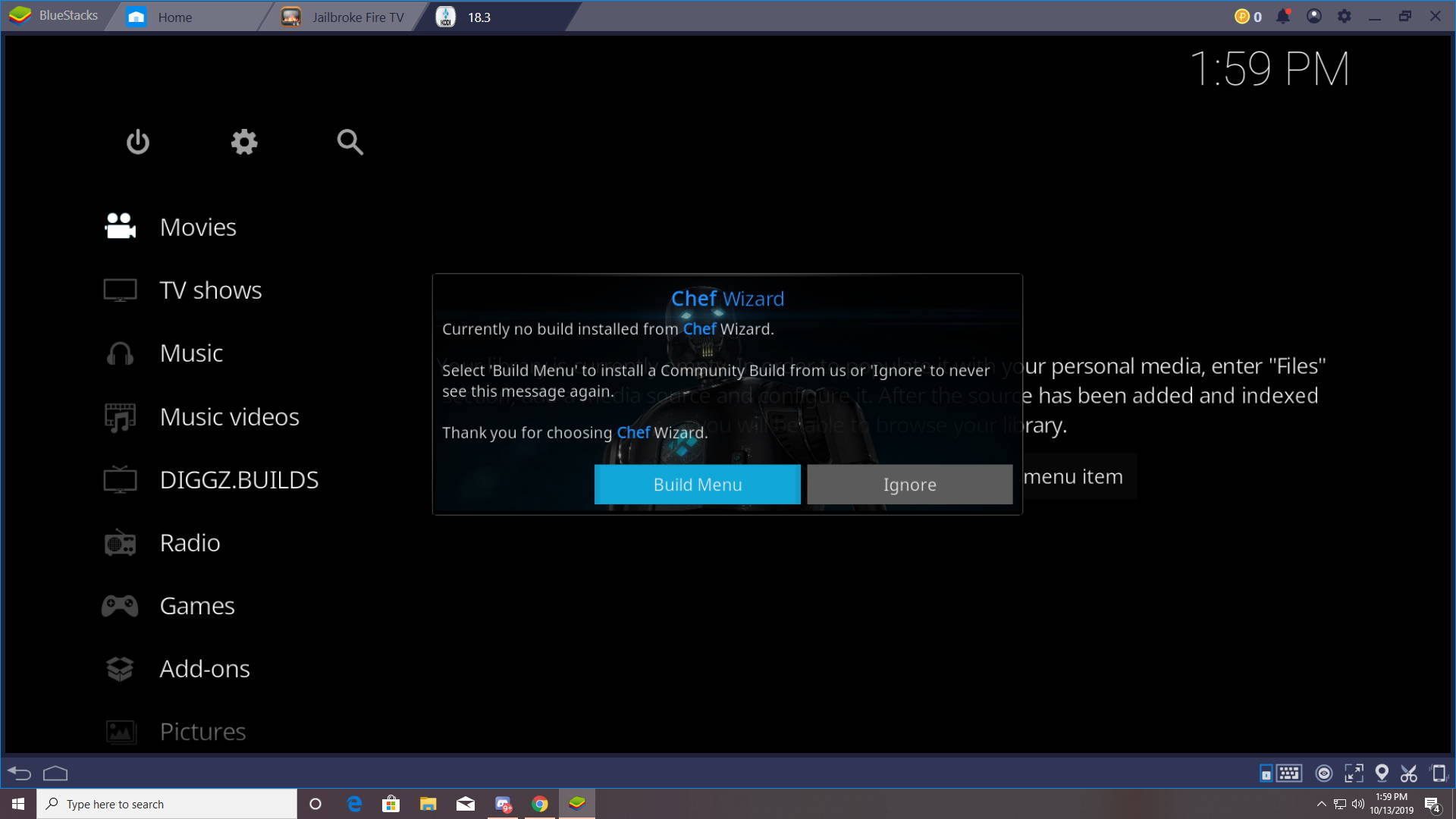Open the TV shows menu item
The height and width of the screenshot is (819, 1456).
(211, 290)
